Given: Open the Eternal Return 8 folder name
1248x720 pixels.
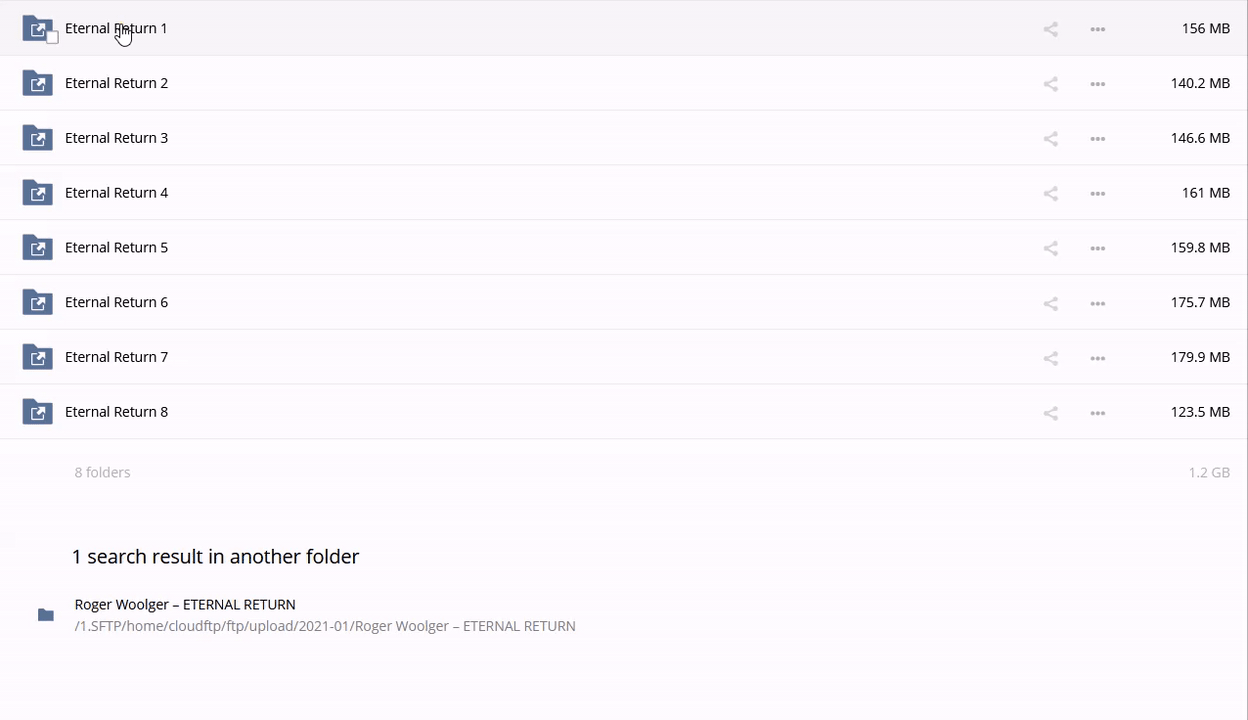Looking at the screenshot, I should click(x=116, y=412).
